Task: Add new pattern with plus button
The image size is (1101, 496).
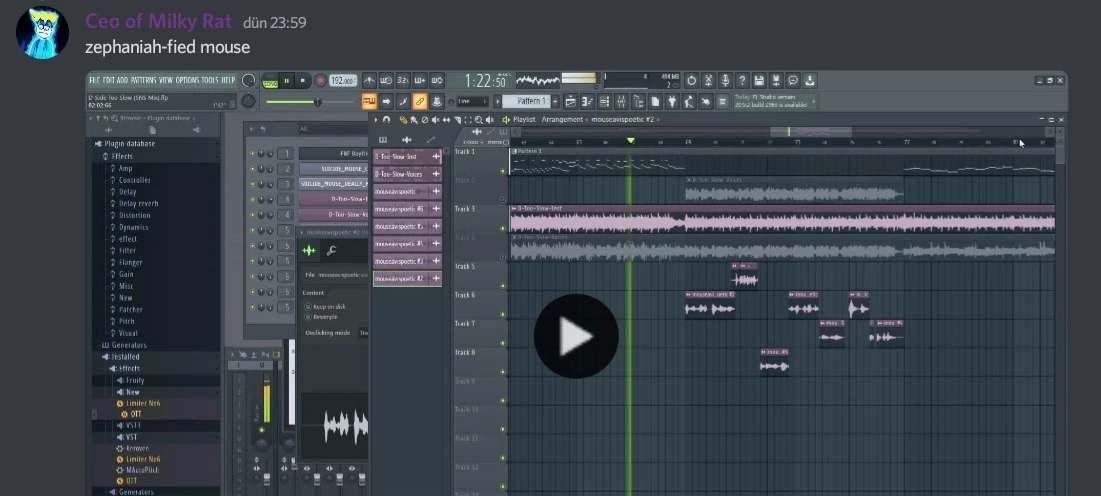Action: click(555, 102)
